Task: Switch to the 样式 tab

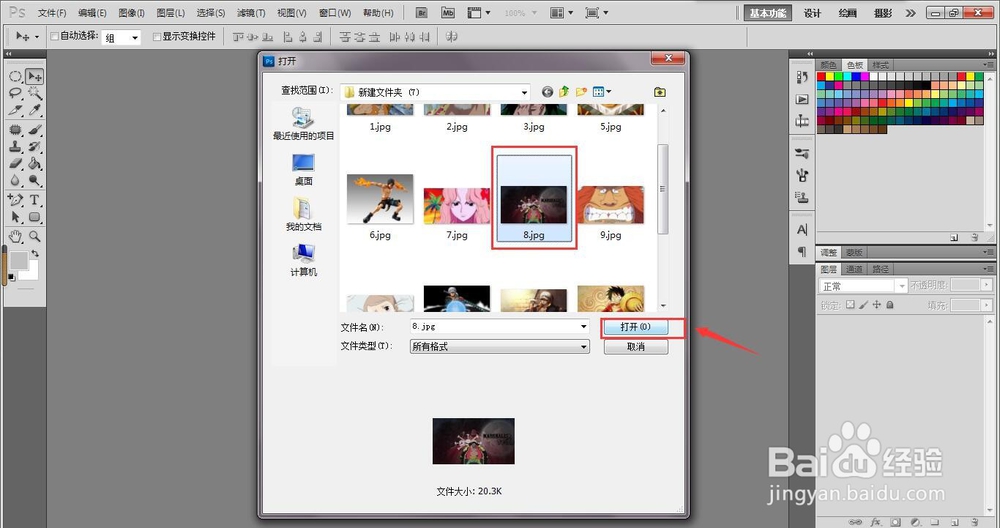Action: (880, 65)
